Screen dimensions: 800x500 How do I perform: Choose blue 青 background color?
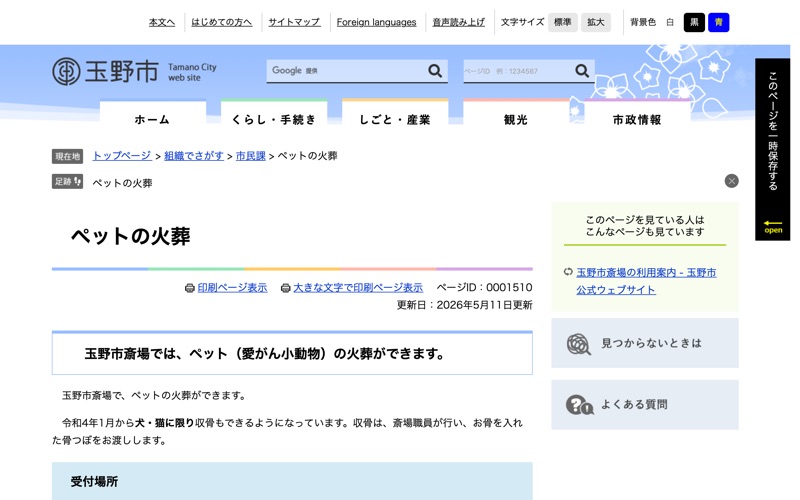[x=718, y=22]
